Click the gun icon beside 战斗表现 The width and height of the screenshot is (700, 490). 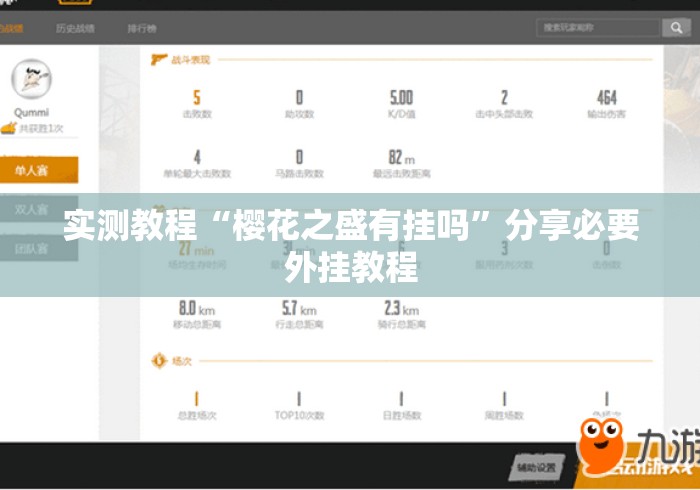(x=159, y=59)
